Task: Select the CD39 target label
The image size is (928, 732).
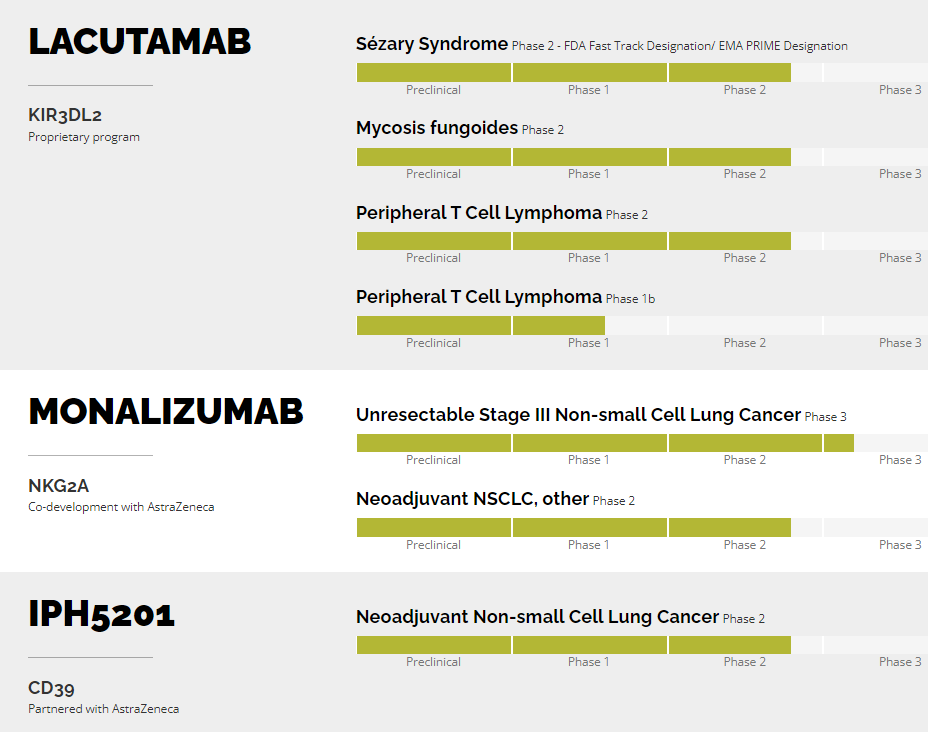Action: (x=51, y=688)
